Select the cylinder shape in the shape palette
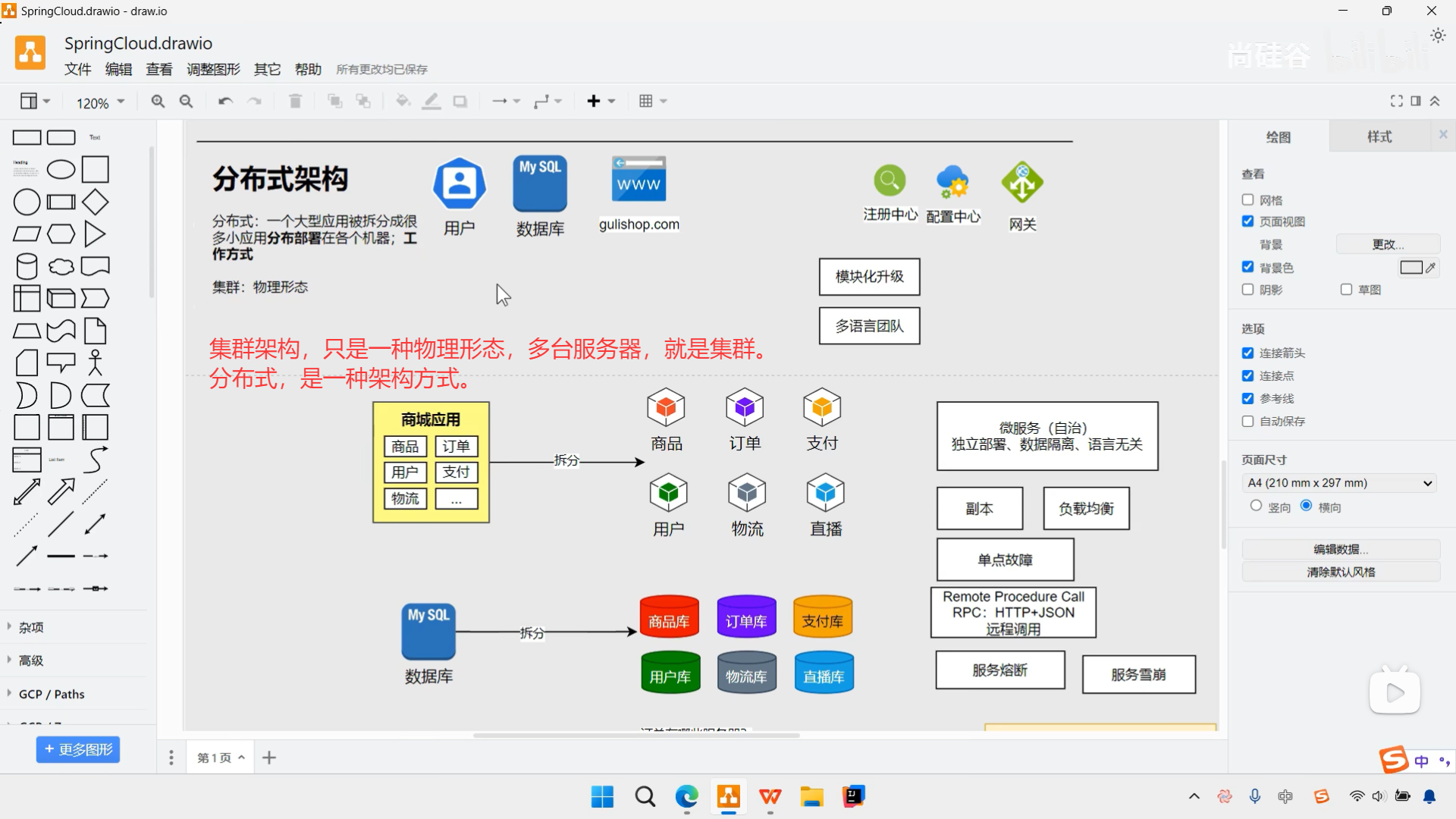1456x819 pixels. pos(26,265)
